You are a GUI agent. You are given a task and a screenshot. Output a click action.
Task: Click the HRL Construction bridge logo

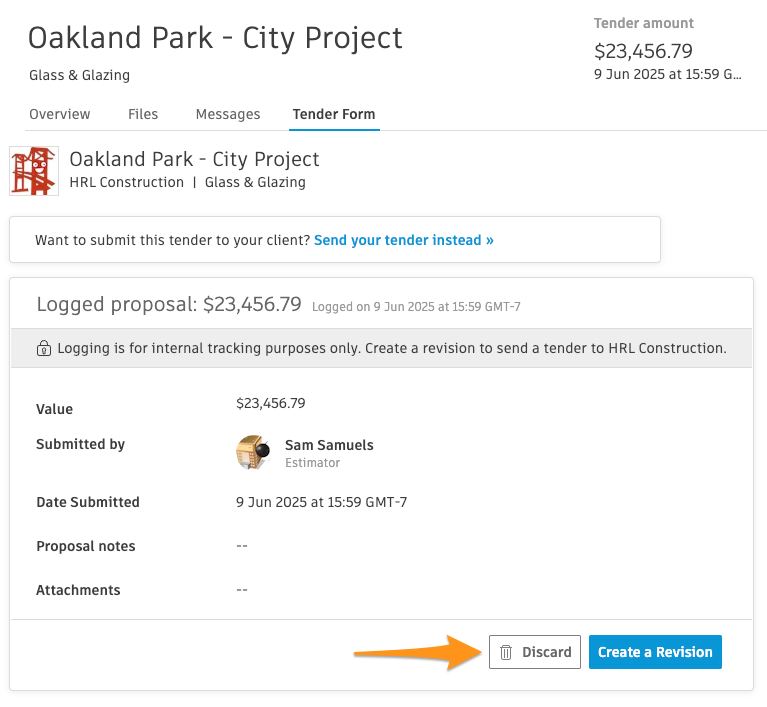34,171
